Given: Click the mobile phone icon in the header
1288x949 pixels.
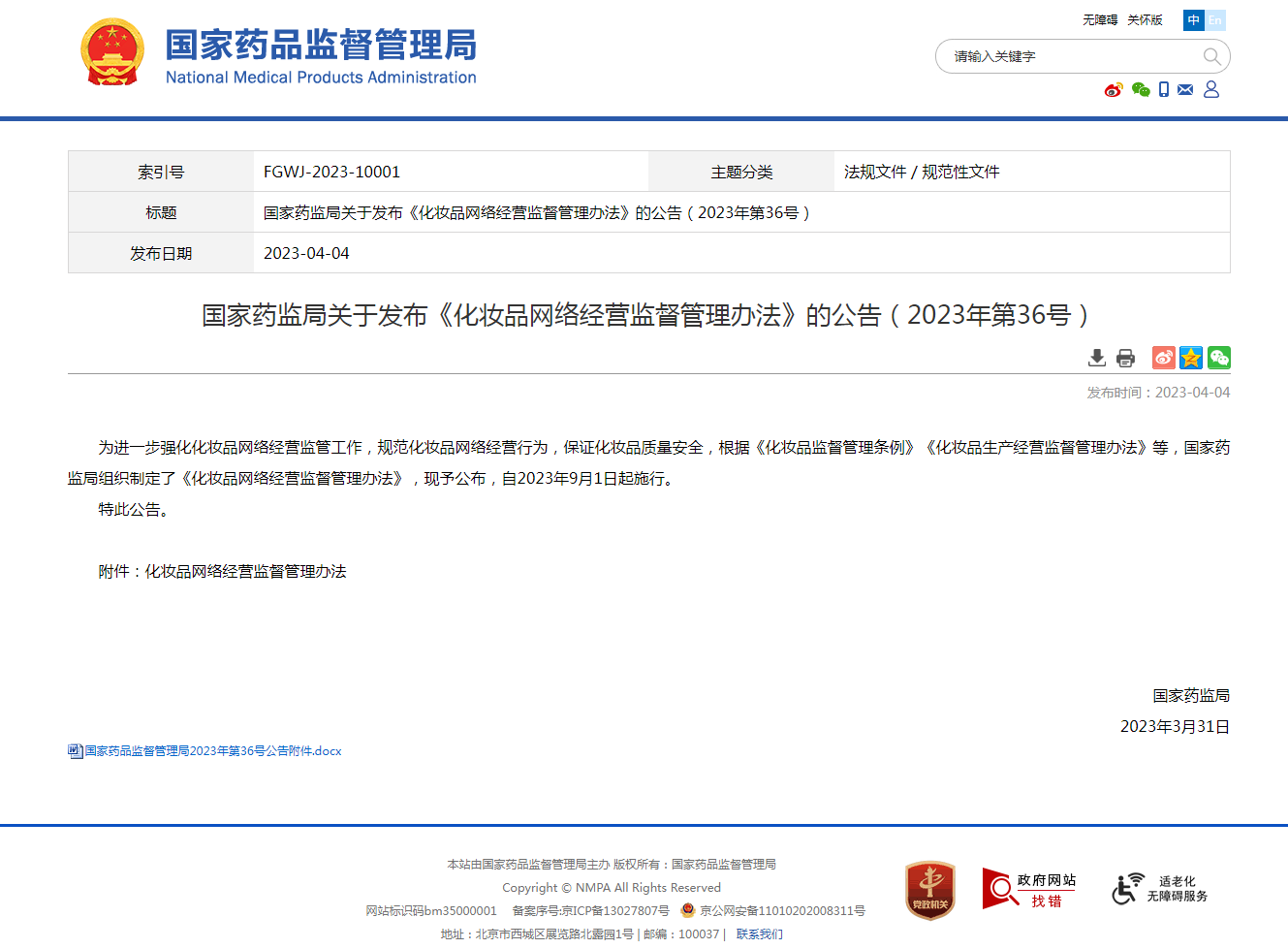Looking at the screenshot, I should point(1163,89).
